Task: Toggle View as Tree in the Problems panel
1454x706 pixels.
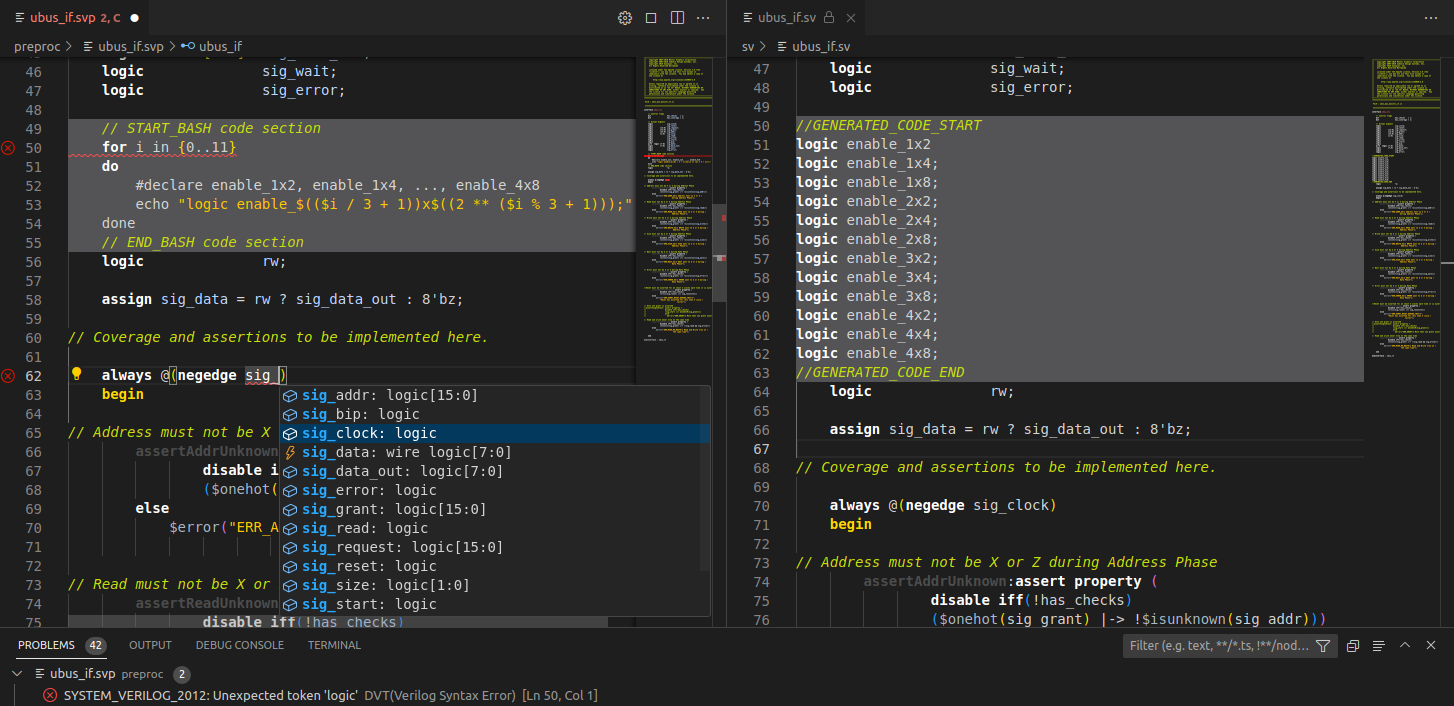Action: pos(1379,645)
